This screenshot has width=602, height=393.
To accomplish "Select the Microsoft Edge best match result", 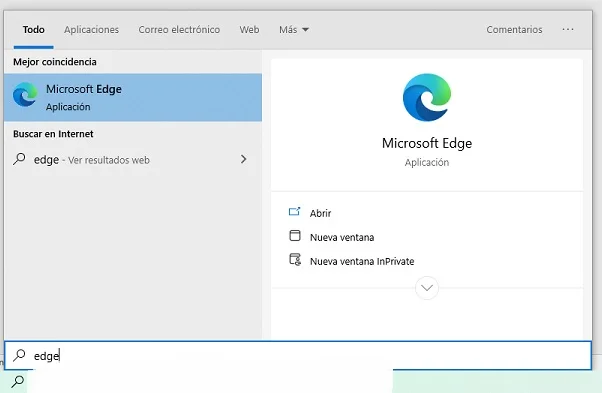I will point(133,97).
